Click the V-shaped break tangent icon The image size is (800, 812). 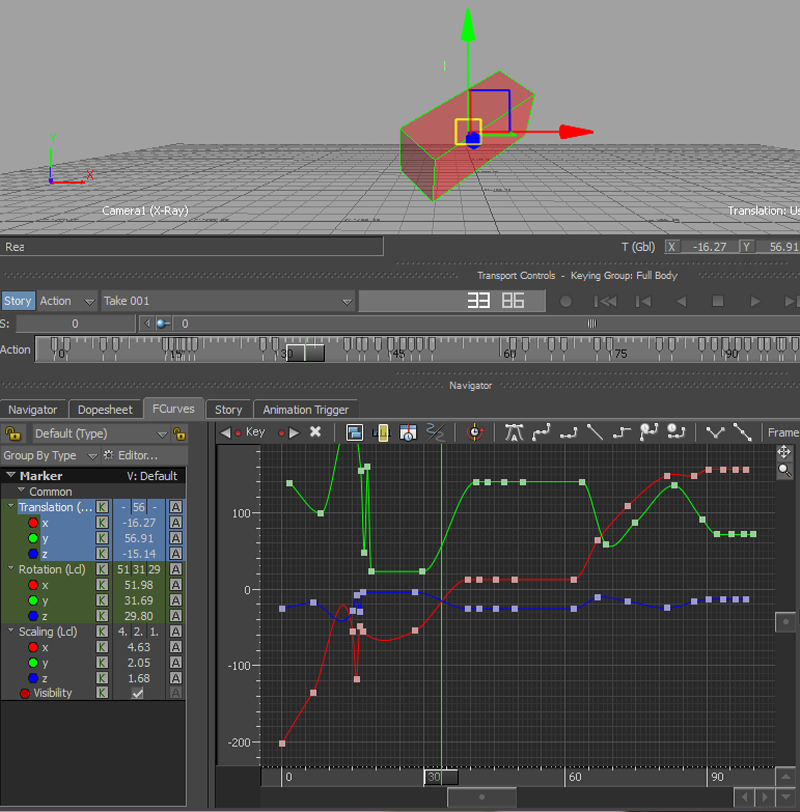pyautogui.click(x=715, y=432)
